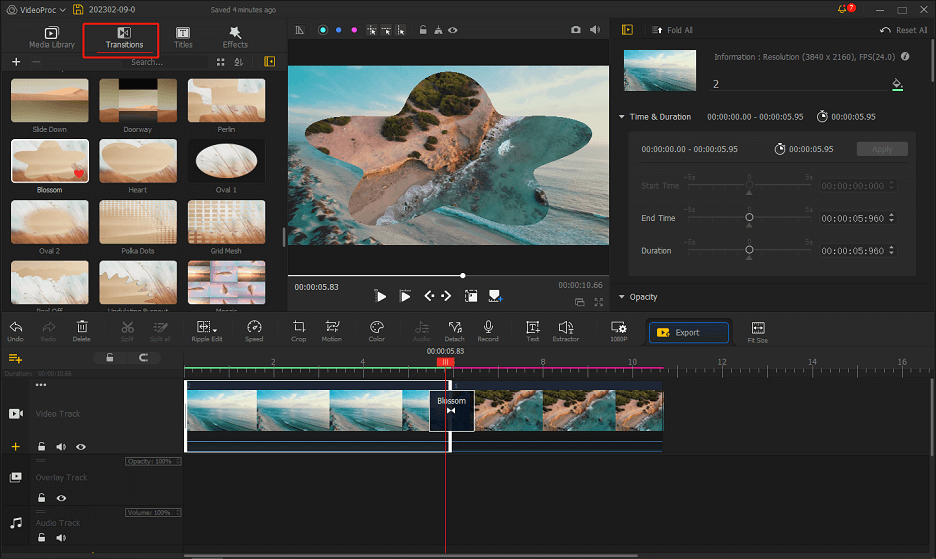Click the Duration value stepper arrows

click(891, 250)
